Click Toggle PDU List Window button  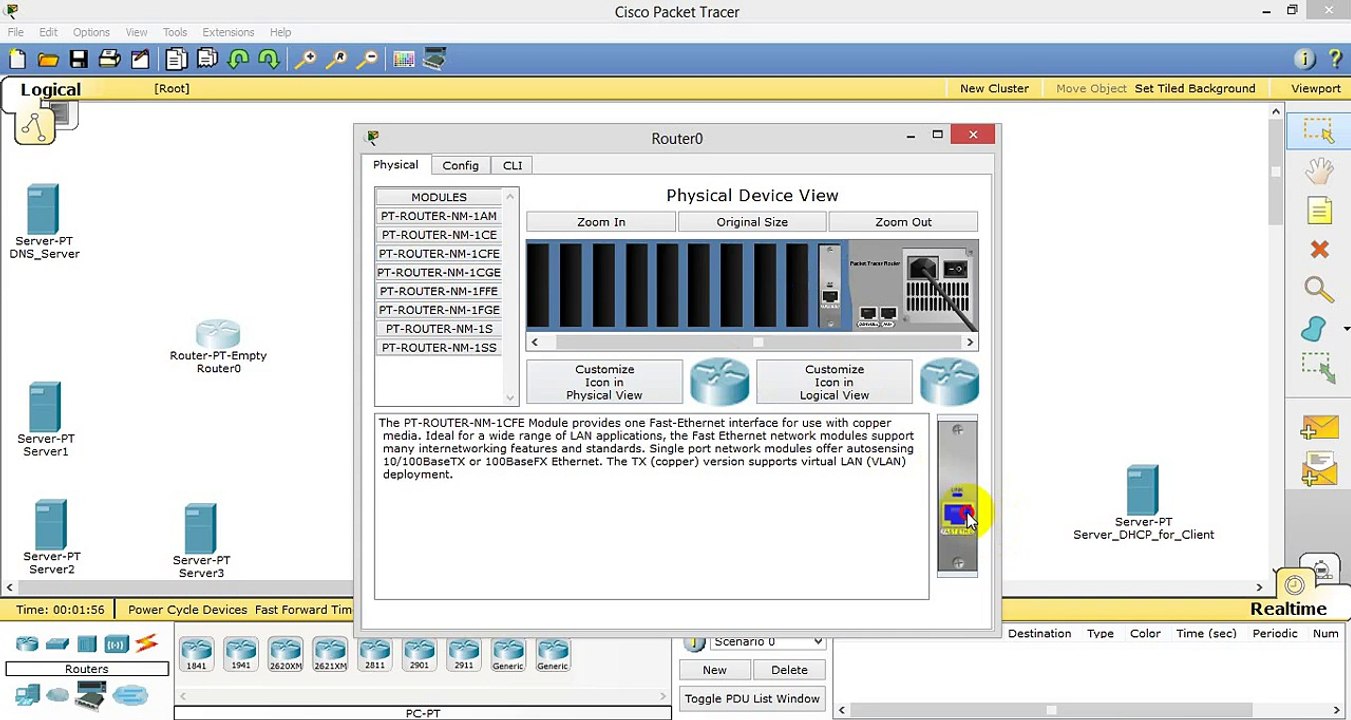coord(752,698)
